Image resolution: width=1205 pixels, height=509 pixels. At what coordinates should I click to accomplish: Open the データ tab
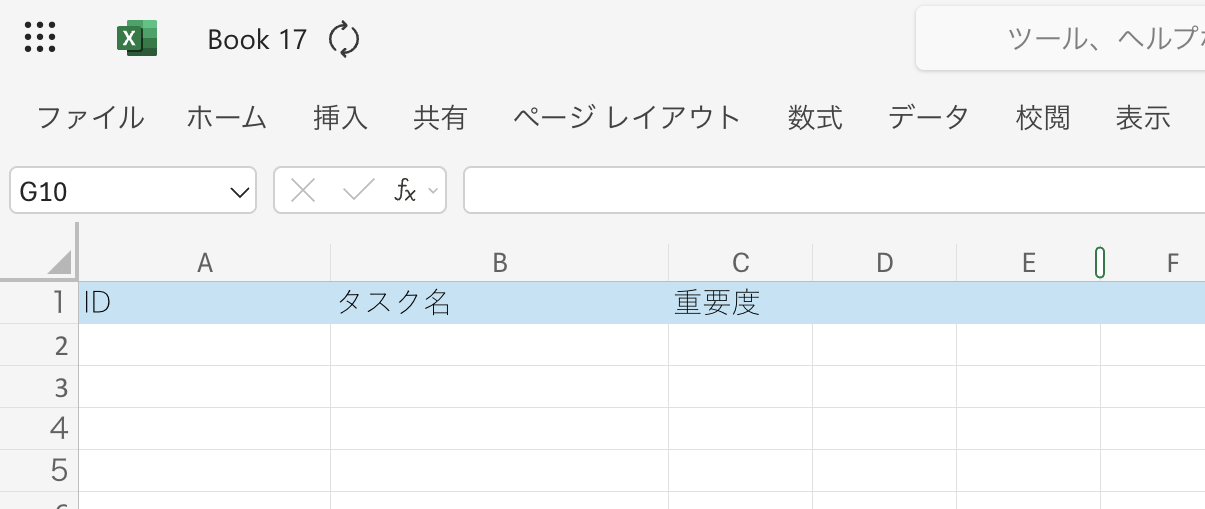pos(928,118)
